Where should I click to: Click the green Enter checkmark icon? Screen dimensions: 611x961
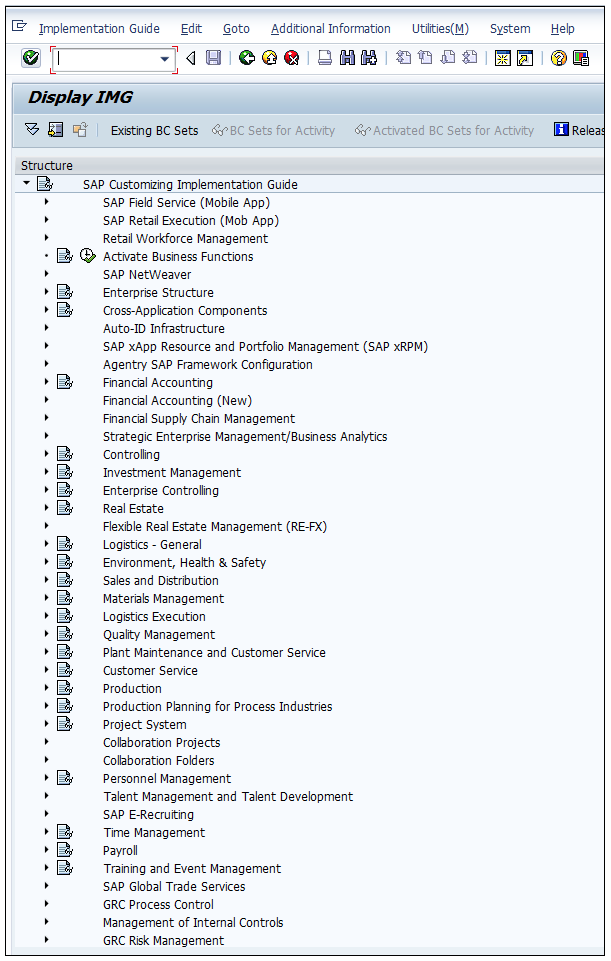(31, 58)
